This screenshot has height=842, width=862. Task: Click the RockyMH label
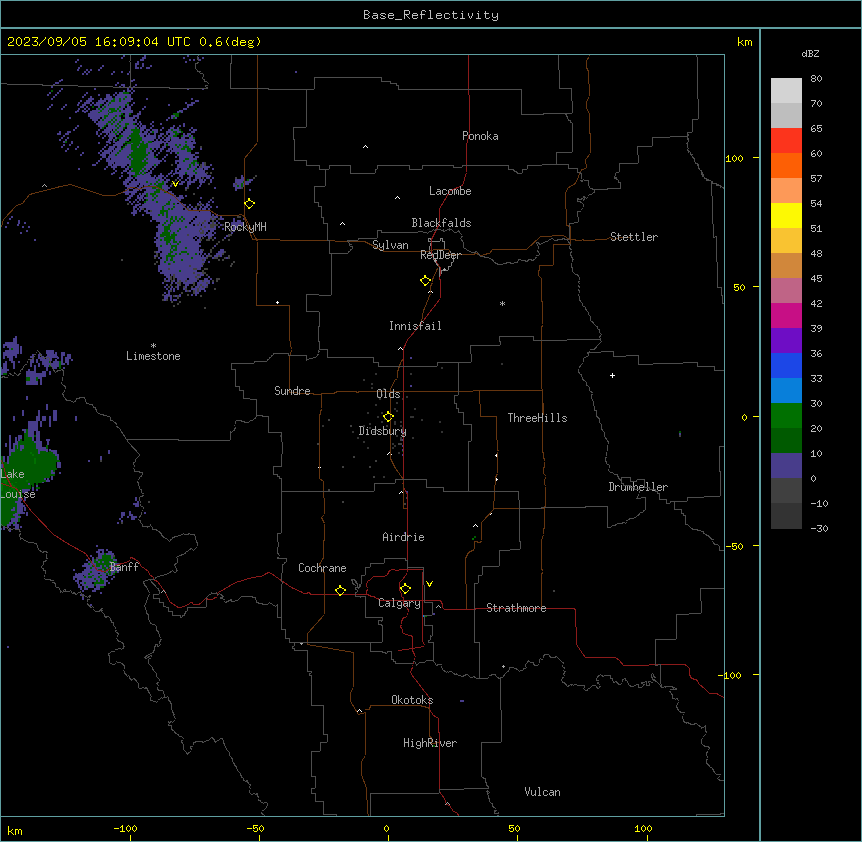245,227
